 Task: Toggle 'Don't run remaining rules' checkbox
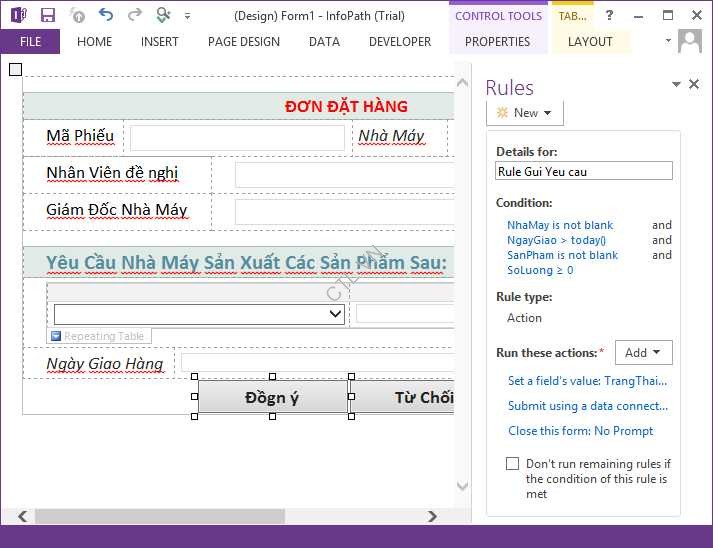[512, 464]
